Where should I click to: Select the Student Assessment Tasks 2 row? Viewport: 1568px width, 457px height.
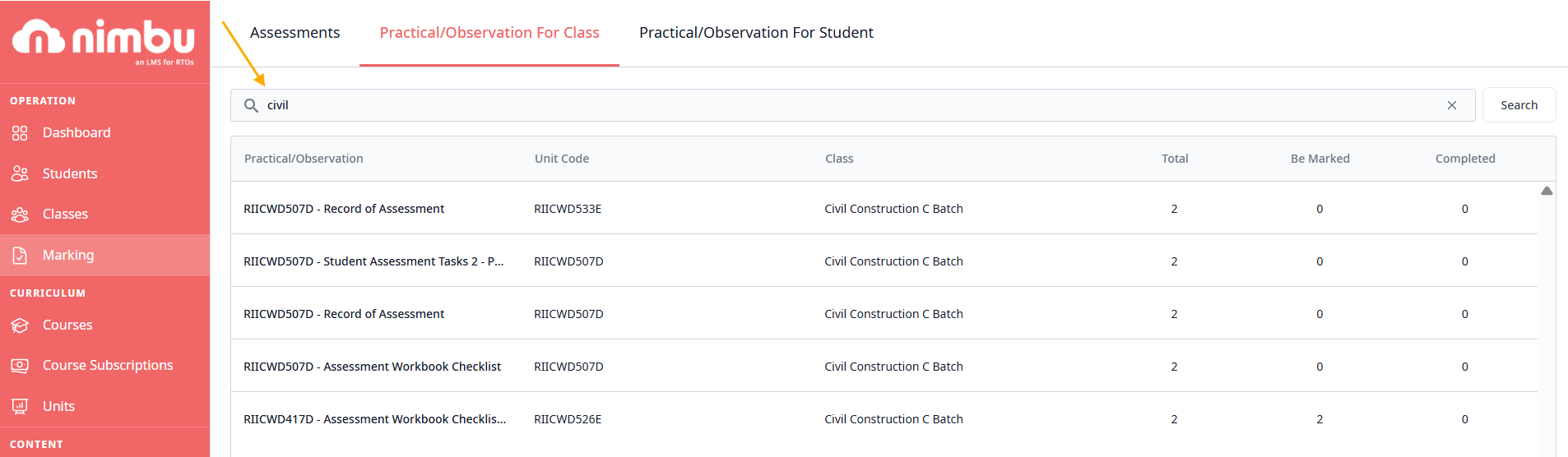coord(373,261)
